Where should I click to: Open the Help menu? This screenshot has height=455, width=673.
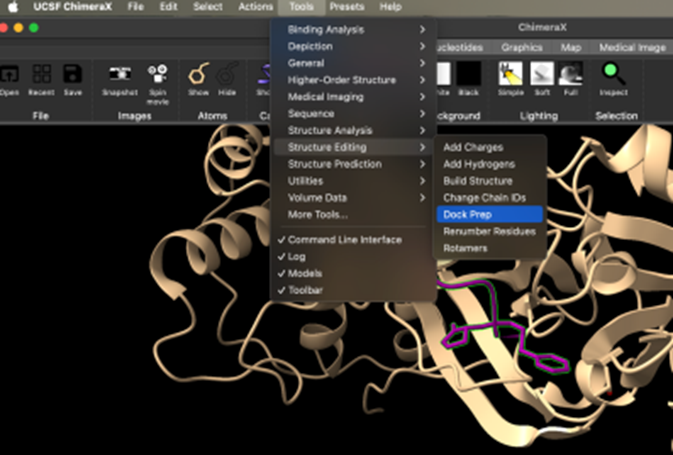pos(391,6)
